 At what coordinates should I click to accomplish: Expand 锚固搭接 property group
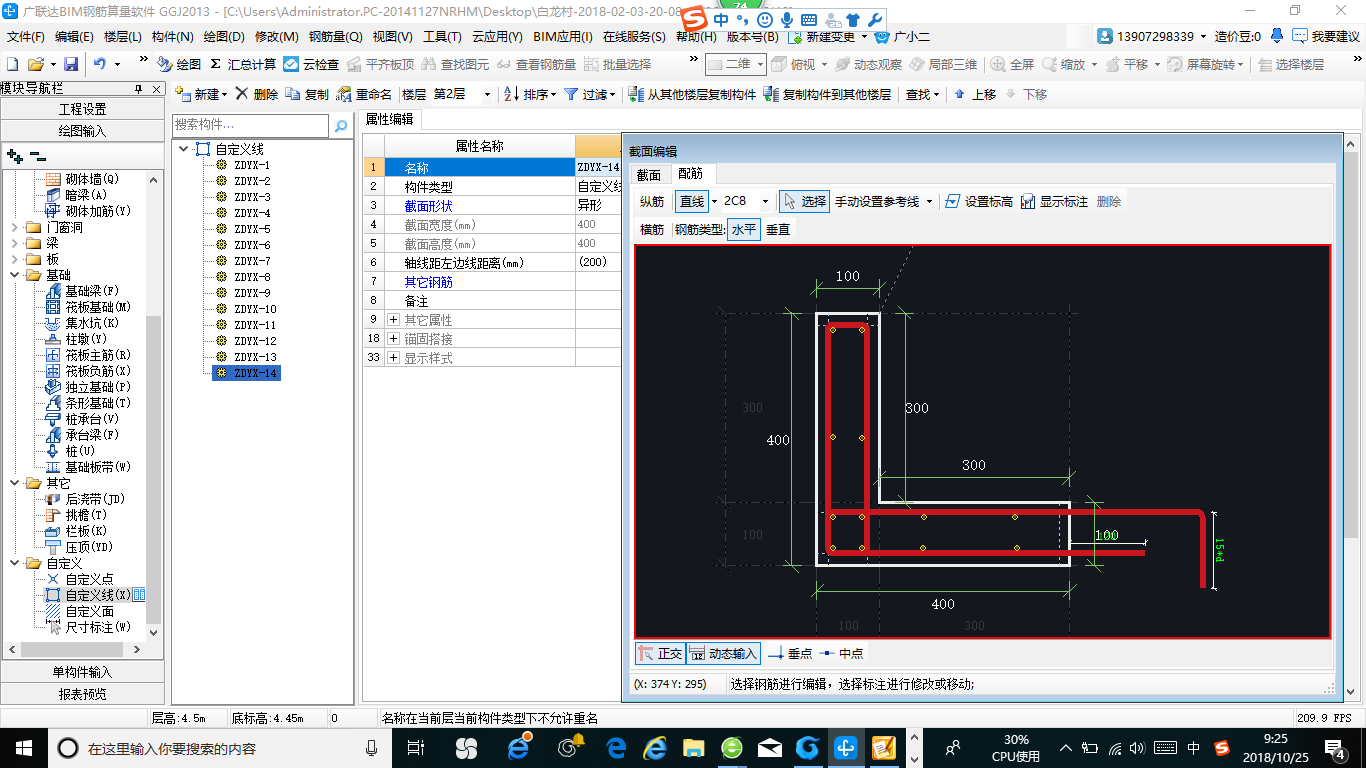(x=393, y=339)
